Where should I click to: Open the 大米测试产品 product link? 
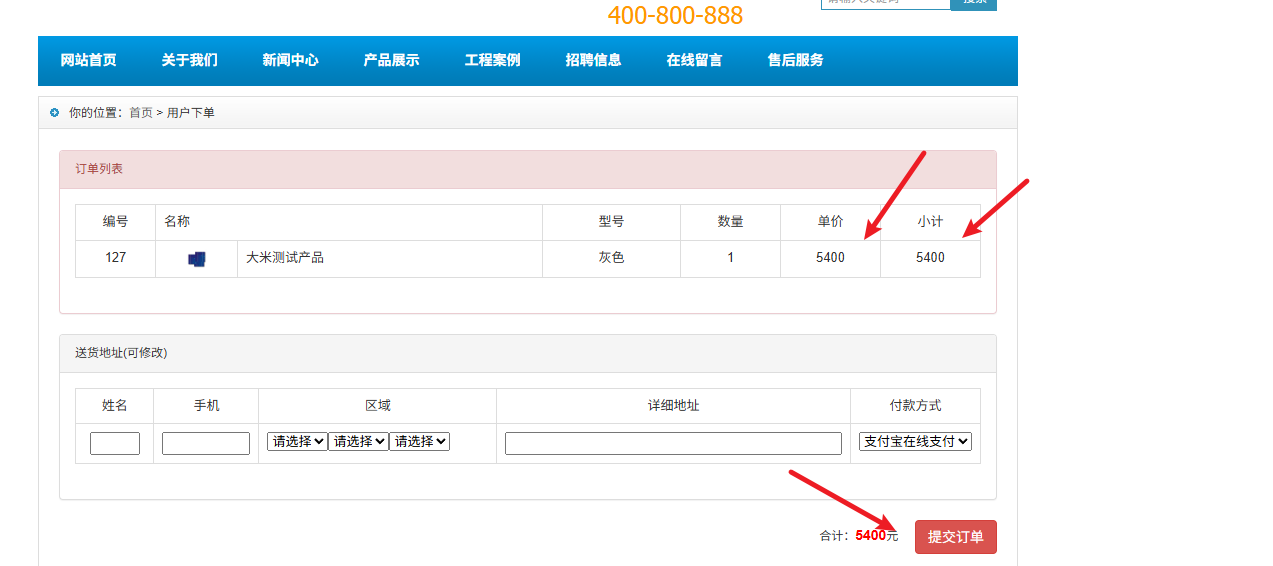pyautogui.click(x=285, y=258)
